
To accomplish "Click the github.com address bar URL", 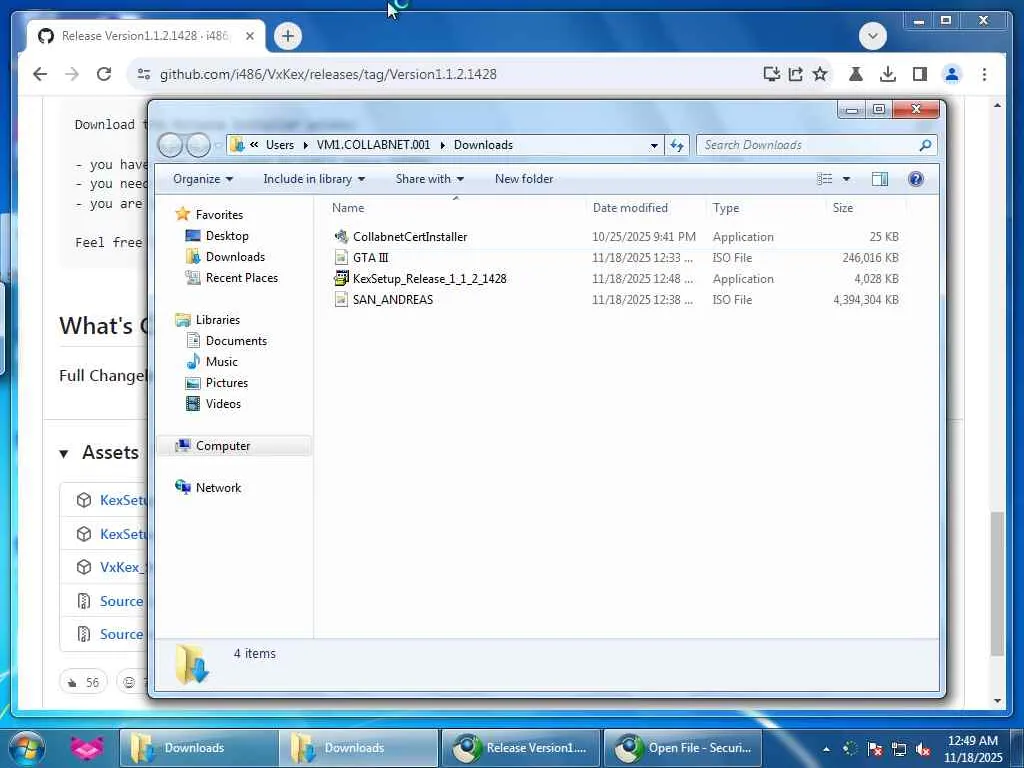I will click(x=328, y=74).
